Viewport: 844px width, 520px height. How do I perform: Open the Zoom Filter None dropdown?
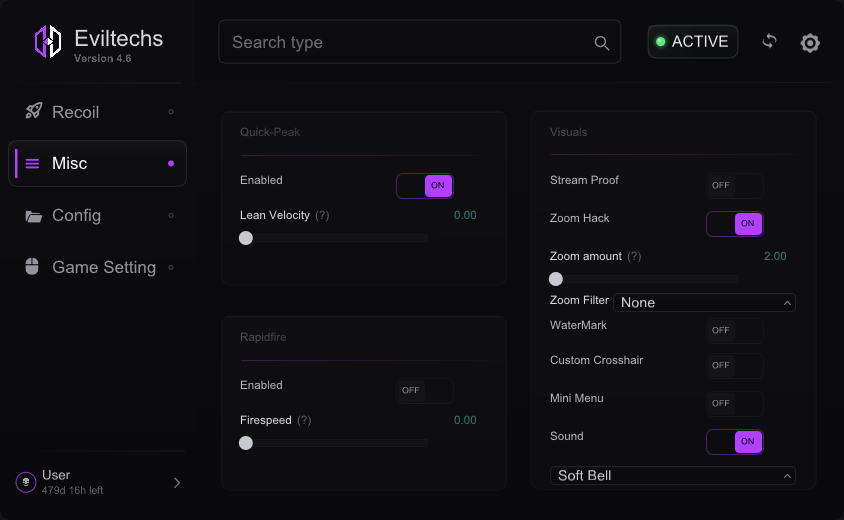(x=704, y=303)
